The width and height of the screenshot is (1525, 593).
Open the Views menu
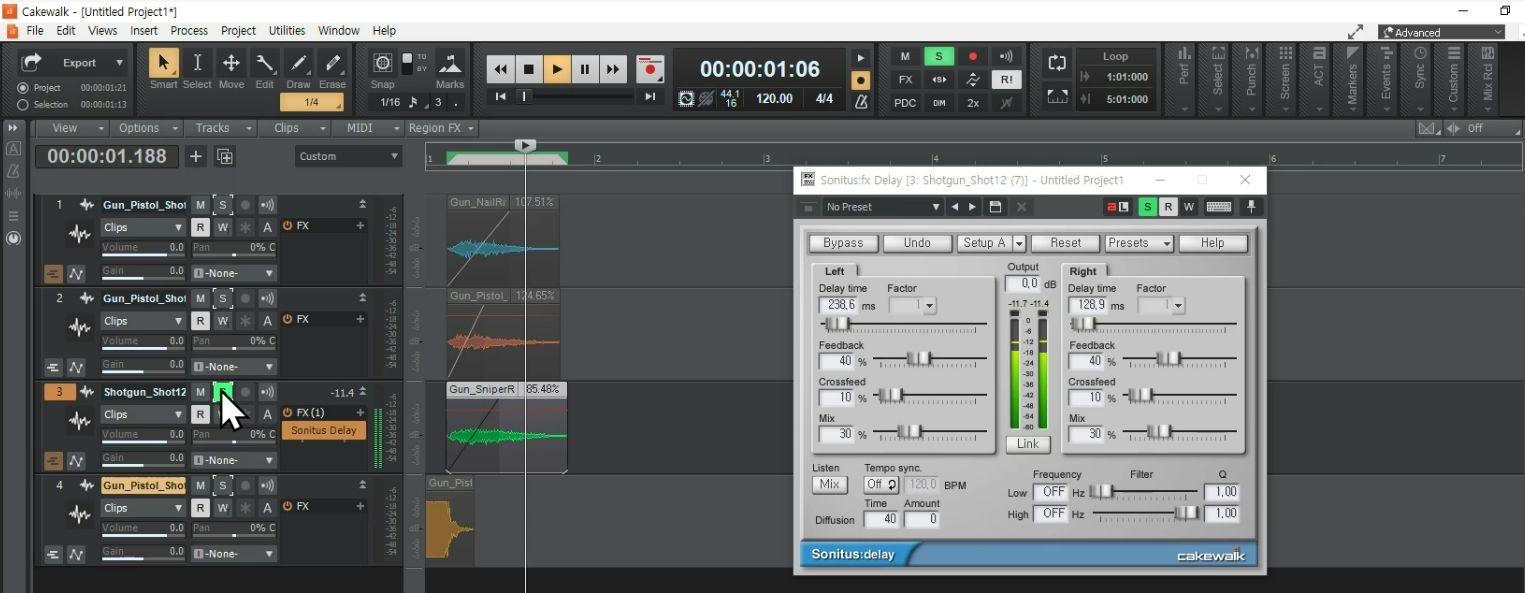[x=102, y=31]
